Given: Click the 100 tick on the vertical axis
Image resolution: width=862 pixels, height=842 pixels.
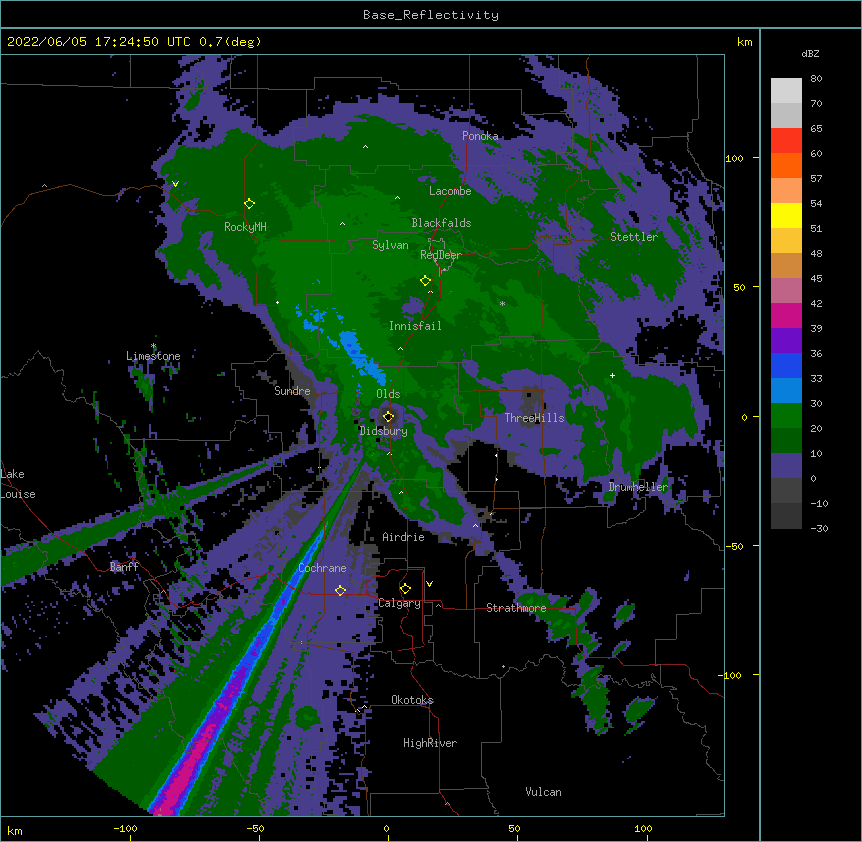Looking at the screenshot, I should (734, 158).
